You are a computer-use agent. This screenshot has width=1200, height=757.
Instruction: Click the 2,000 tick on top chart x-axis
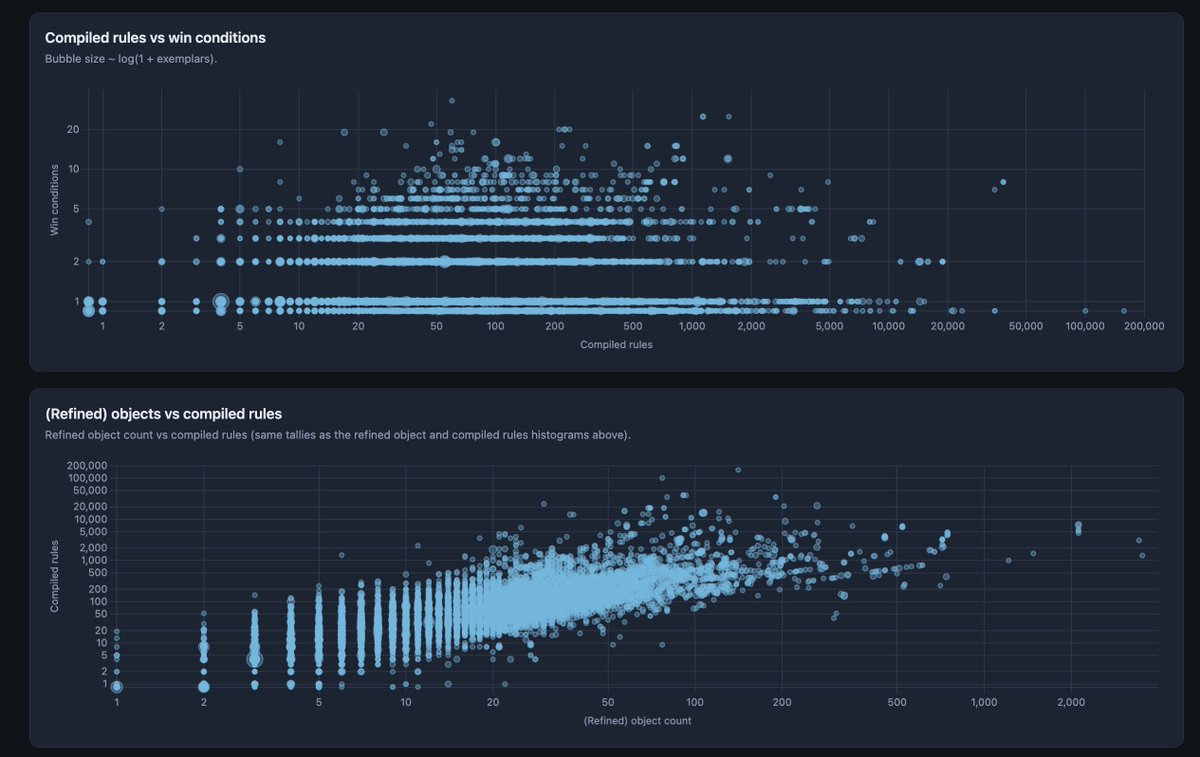[x=751, y=326]
